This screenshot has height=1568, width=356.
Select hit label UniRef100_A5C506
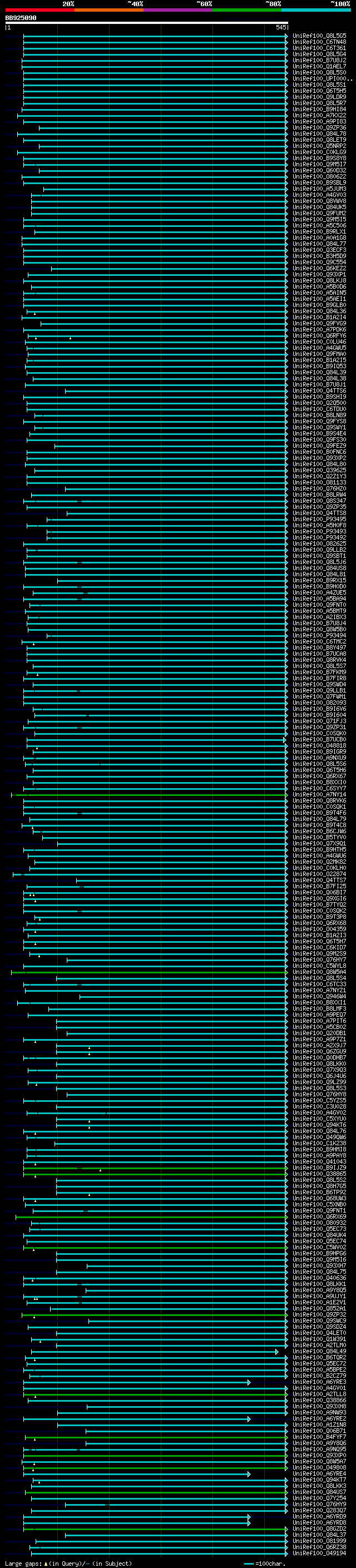(x=319, y=226)
